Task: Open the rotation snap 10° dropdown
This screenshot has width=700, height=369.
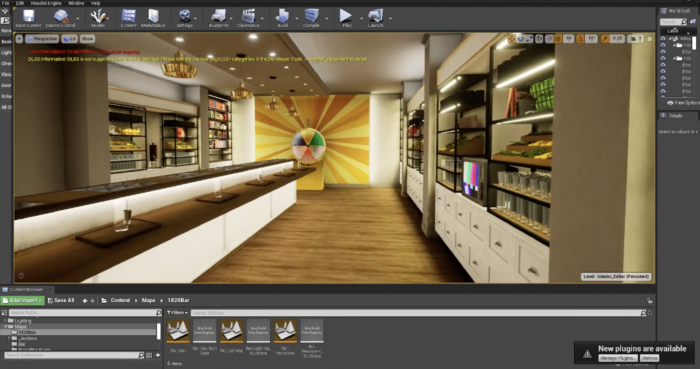Action: click(x=591, y=39)
